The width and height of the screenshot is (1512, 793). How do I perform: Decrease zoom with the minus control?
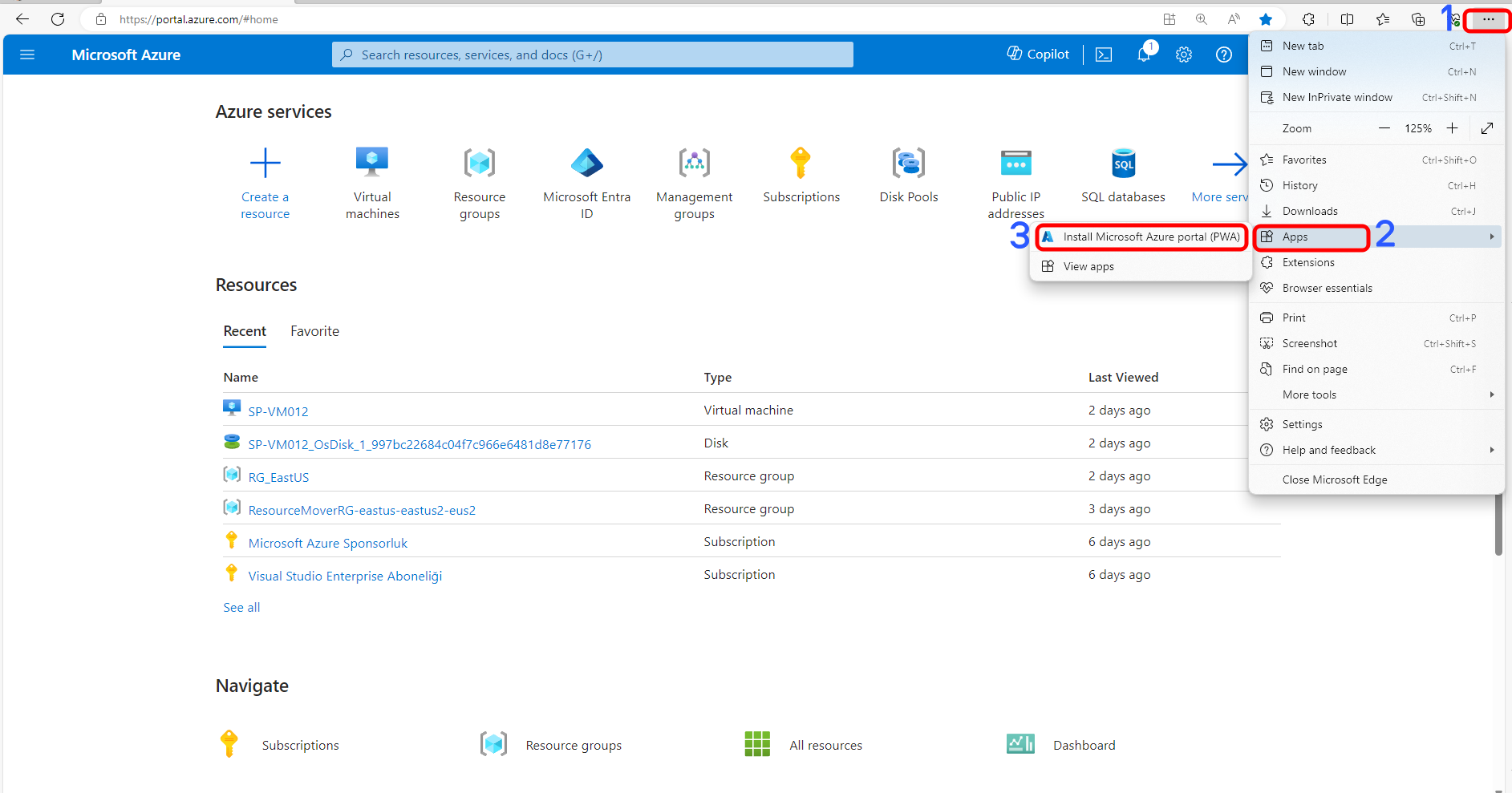tap(1384, 127)
